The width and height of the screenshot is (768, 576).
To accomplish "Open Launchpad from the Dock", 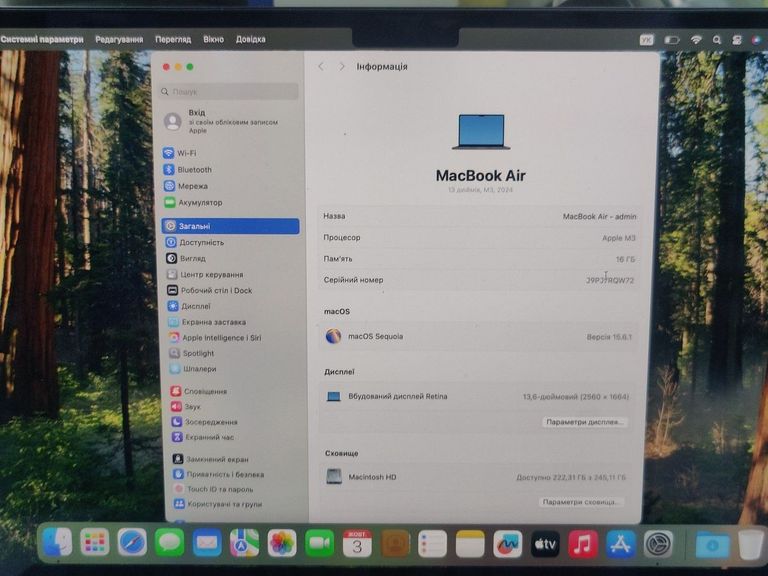I will click(x=95, y=542).
